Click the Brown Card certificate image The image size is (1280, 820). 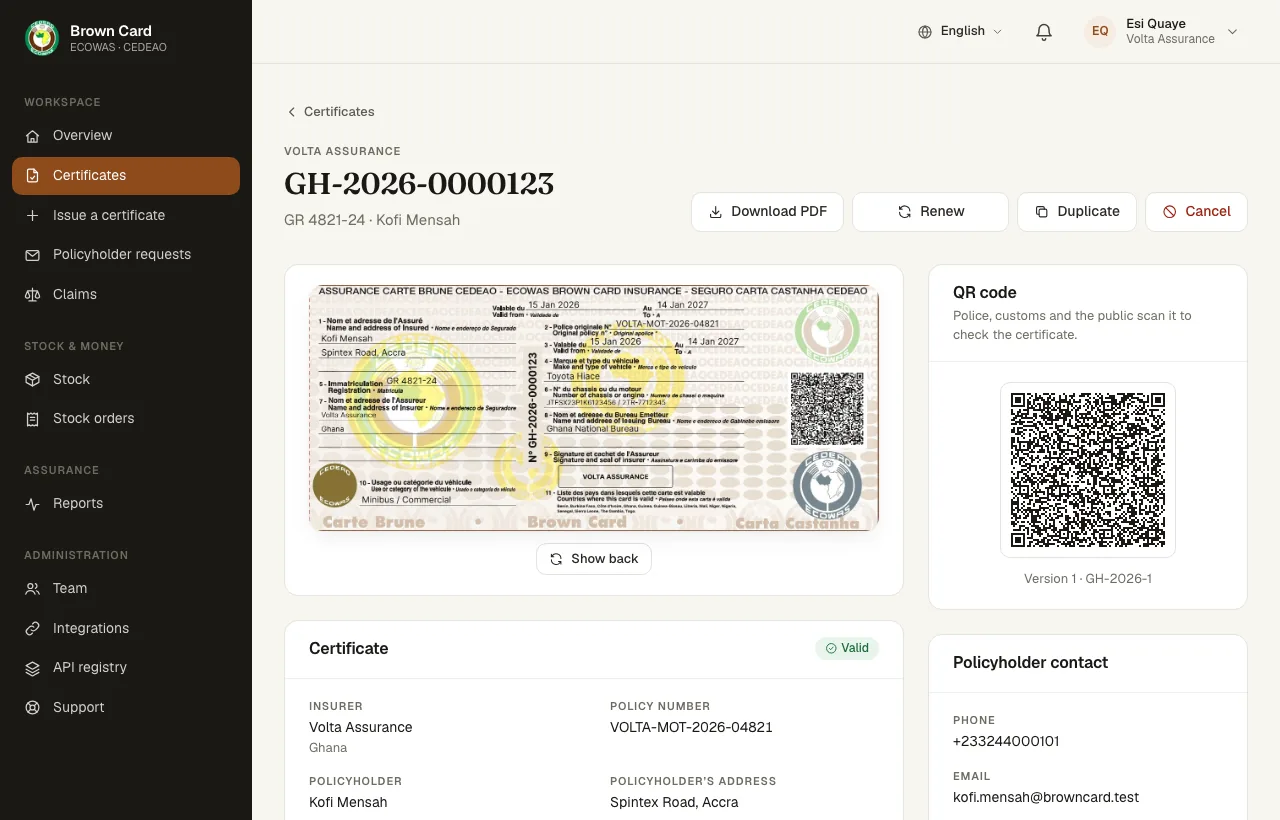click(x=594, y=408)
